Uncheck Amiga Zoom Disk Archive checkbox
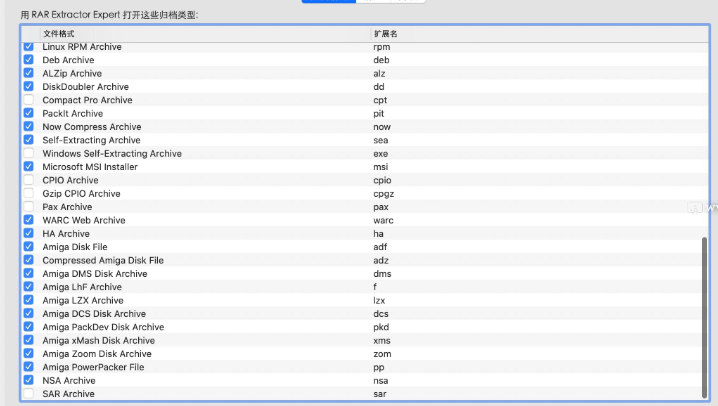This screenshot has height=406, width=718. pos(28,353)
